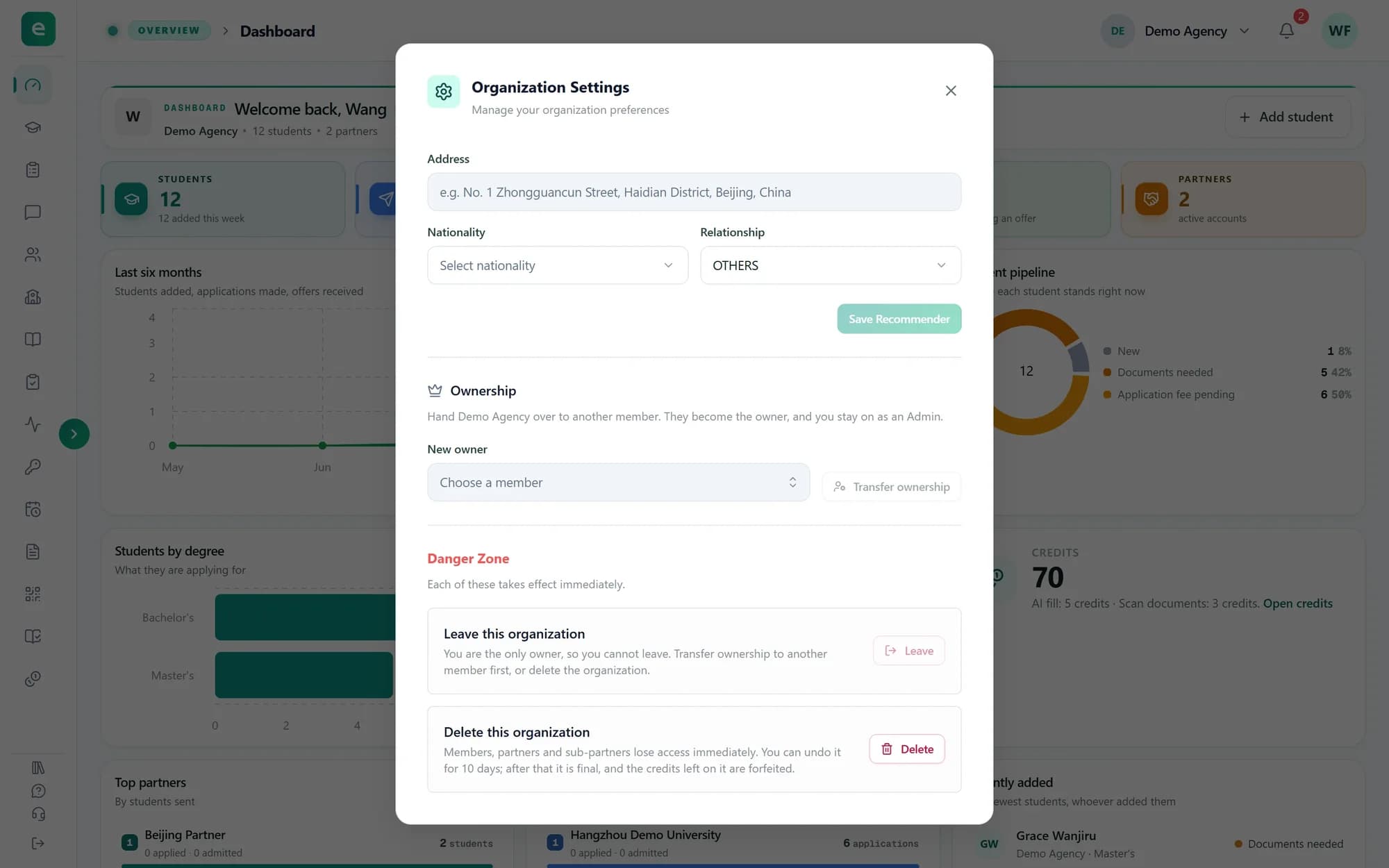Open the Select nationality dropdown

[557, 265]
